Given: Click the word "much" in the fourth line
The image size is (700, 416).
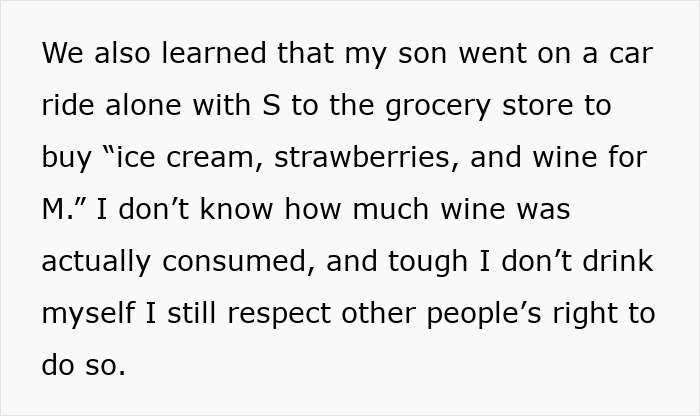Looking at the screenshot, I should 391,209.
